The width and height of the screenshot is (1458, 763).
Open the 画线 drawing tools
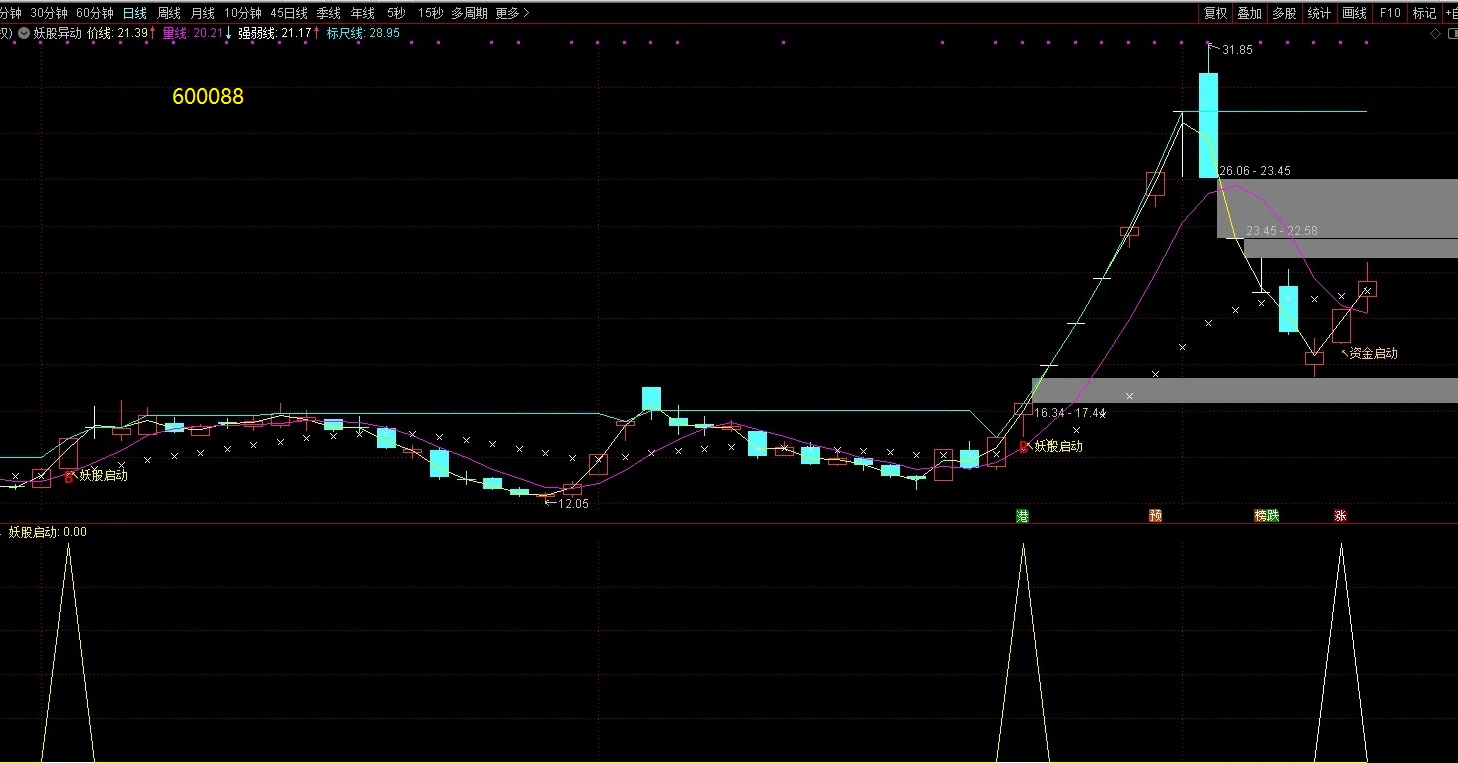pos(1354,13)
